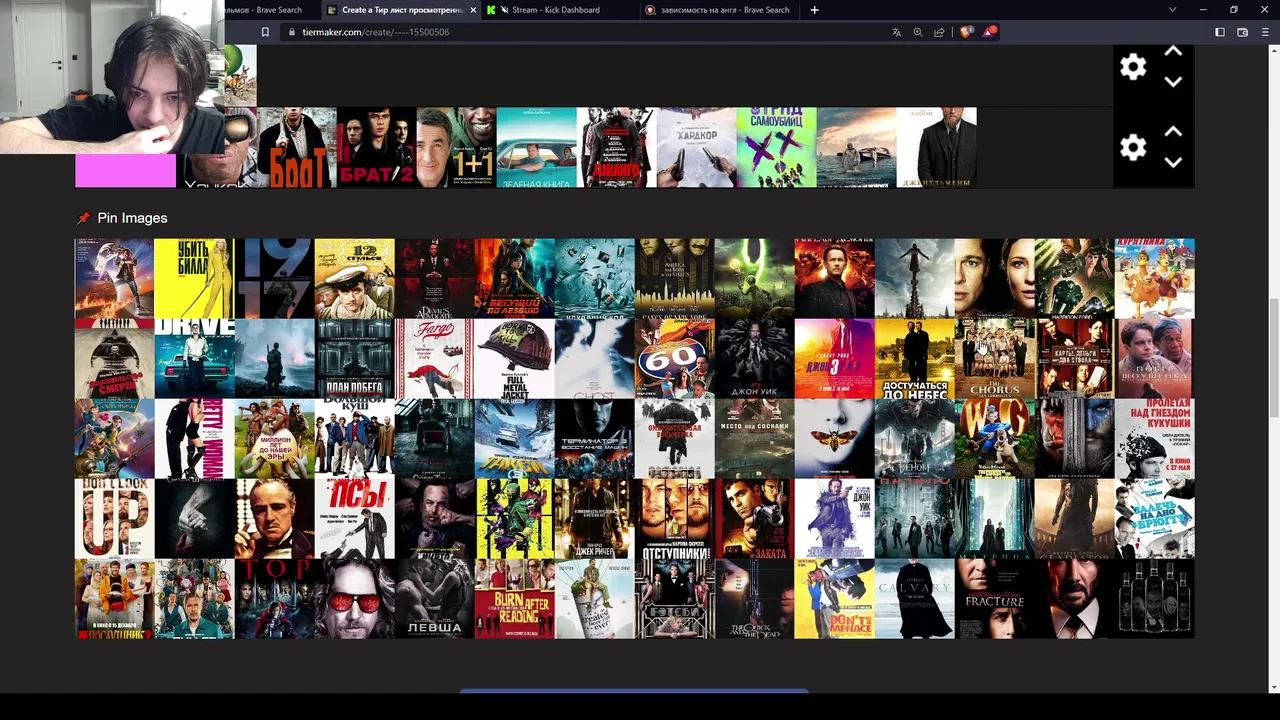Click the translate page icon

pyautogui.click(x=897, y=32)
